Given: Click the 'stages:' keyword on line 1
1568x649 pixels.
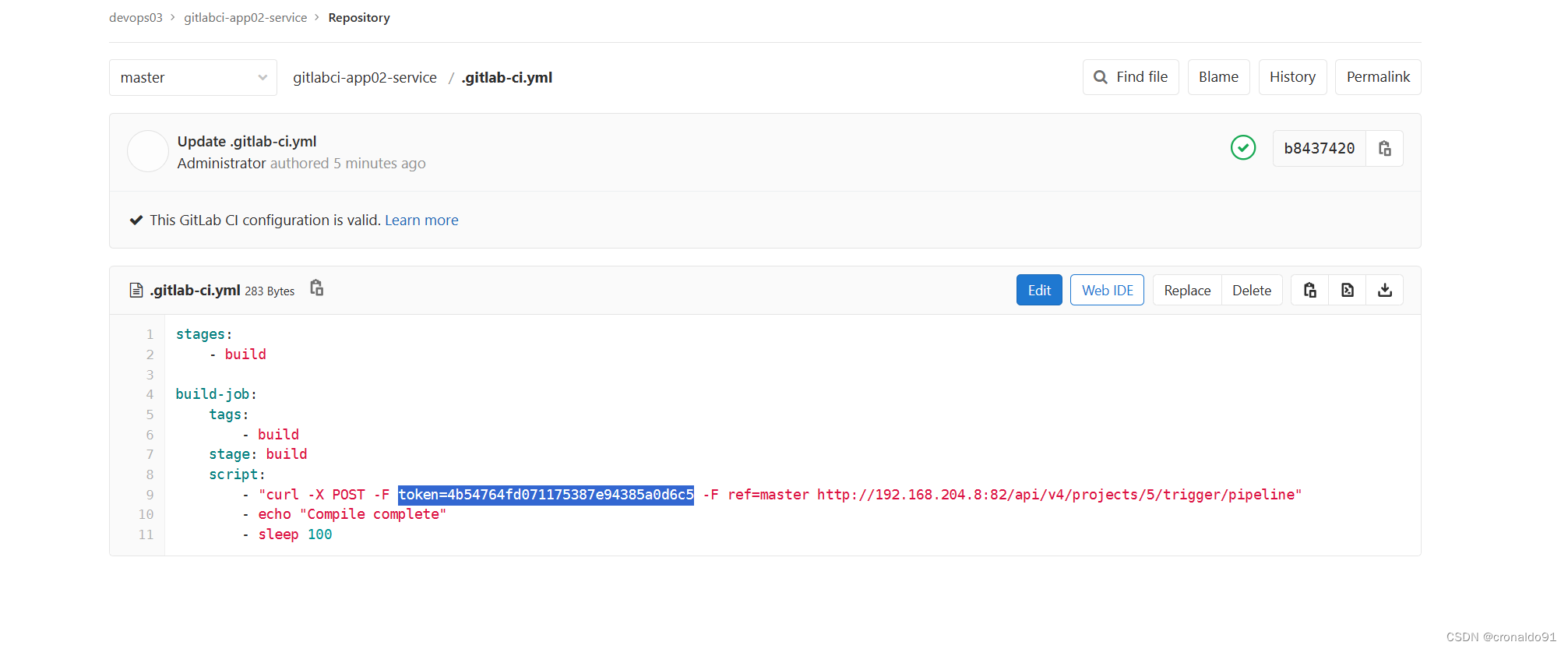Looking at the screenshot, I should (x=204, y=334).
